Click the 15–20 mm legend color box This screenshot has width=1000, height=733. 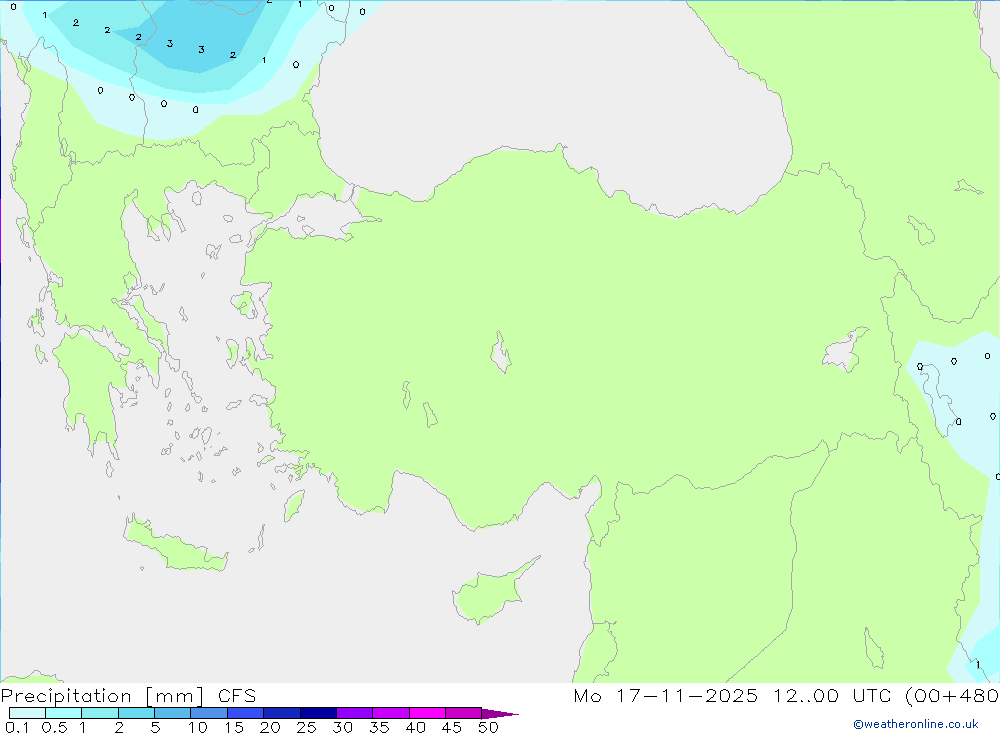pos(245,713)
